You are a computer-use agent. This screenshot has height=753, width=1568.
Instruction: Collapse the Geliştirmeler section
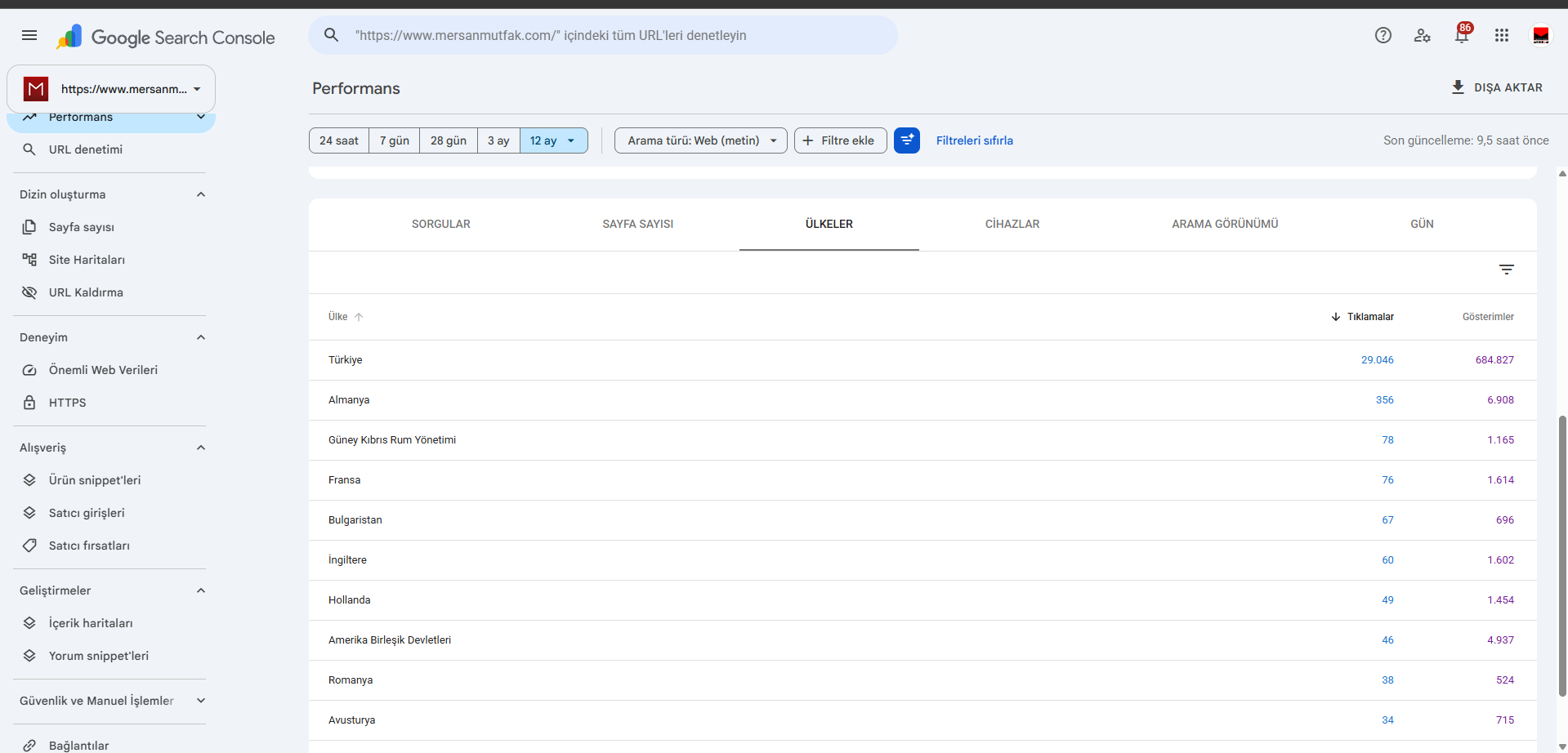pyautogui.click(x=201, y=590)
